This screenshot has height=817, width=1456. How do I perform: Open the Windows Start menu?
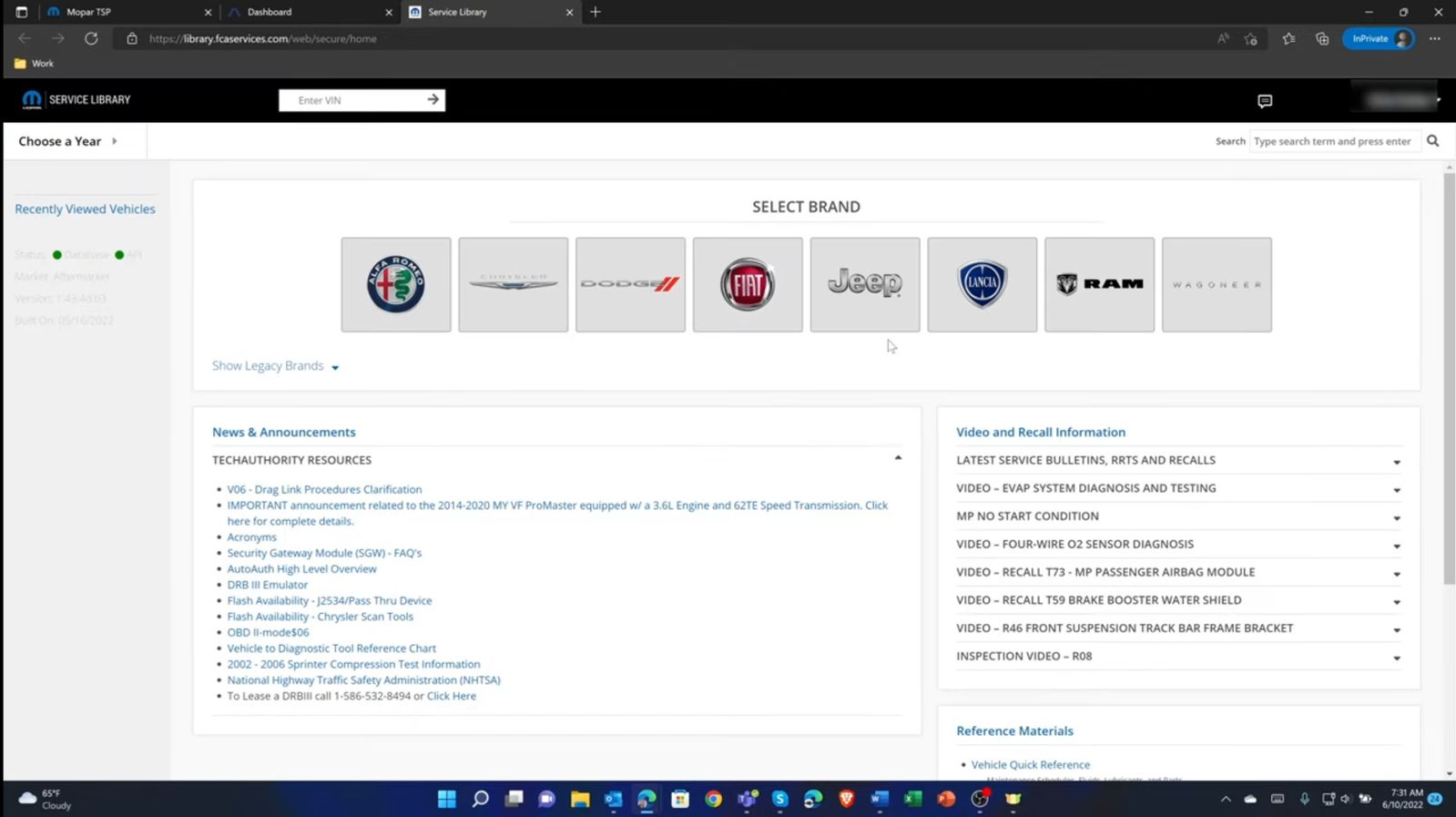pos(446,799)
